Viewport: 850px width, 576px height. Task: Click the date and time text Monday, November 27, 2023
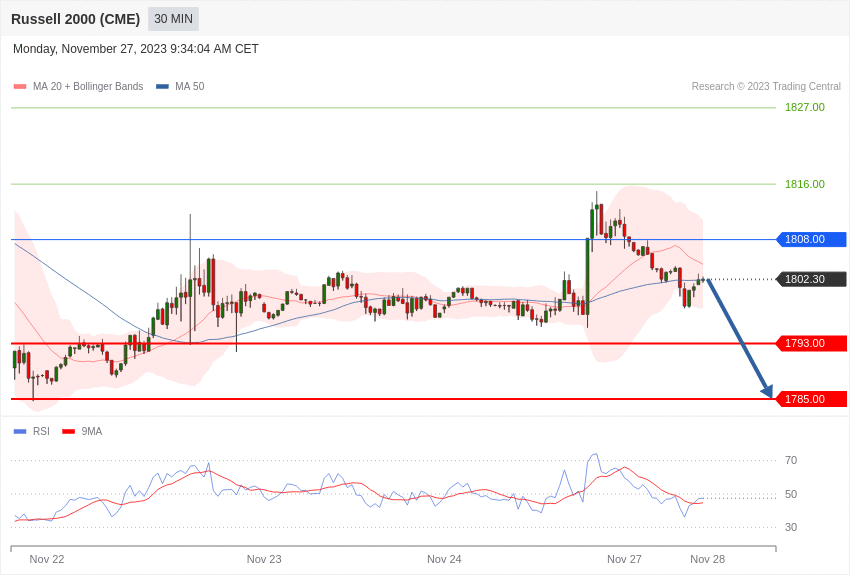136,49
